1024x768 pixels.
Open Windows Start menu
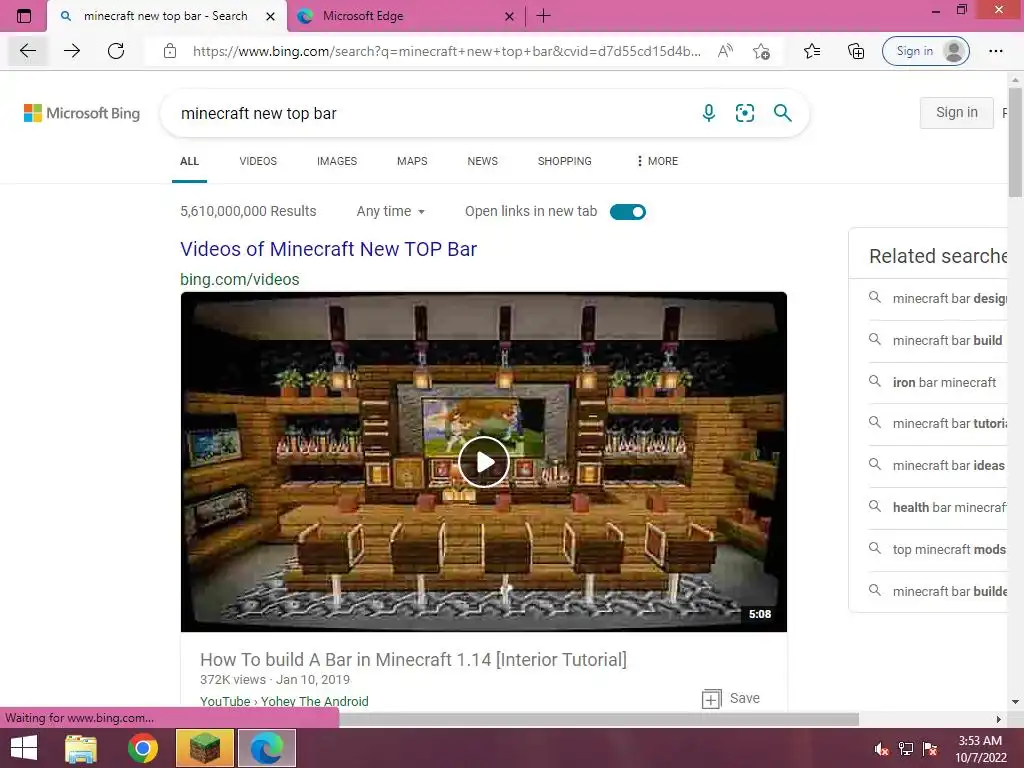(24, 748)
